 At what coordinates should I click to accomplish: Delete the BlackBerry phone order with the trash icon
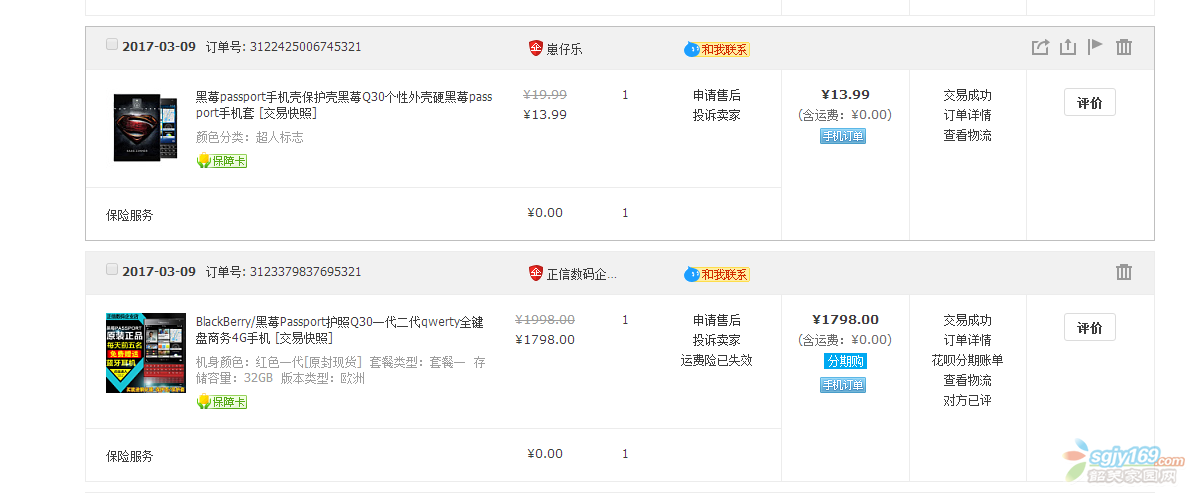[1123, 272]
